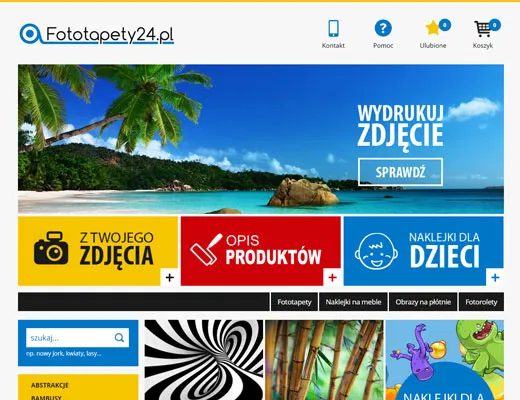Click the paint roller icon on red tile
Image resolution: width=520 pixels, height=400 pixels.
[x=206, y=249]
